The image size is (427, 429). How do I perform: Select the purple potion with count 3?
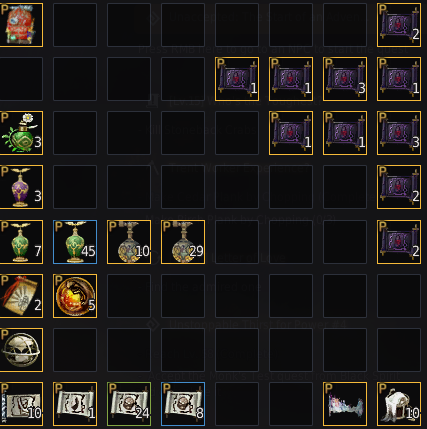coord(21,187)
